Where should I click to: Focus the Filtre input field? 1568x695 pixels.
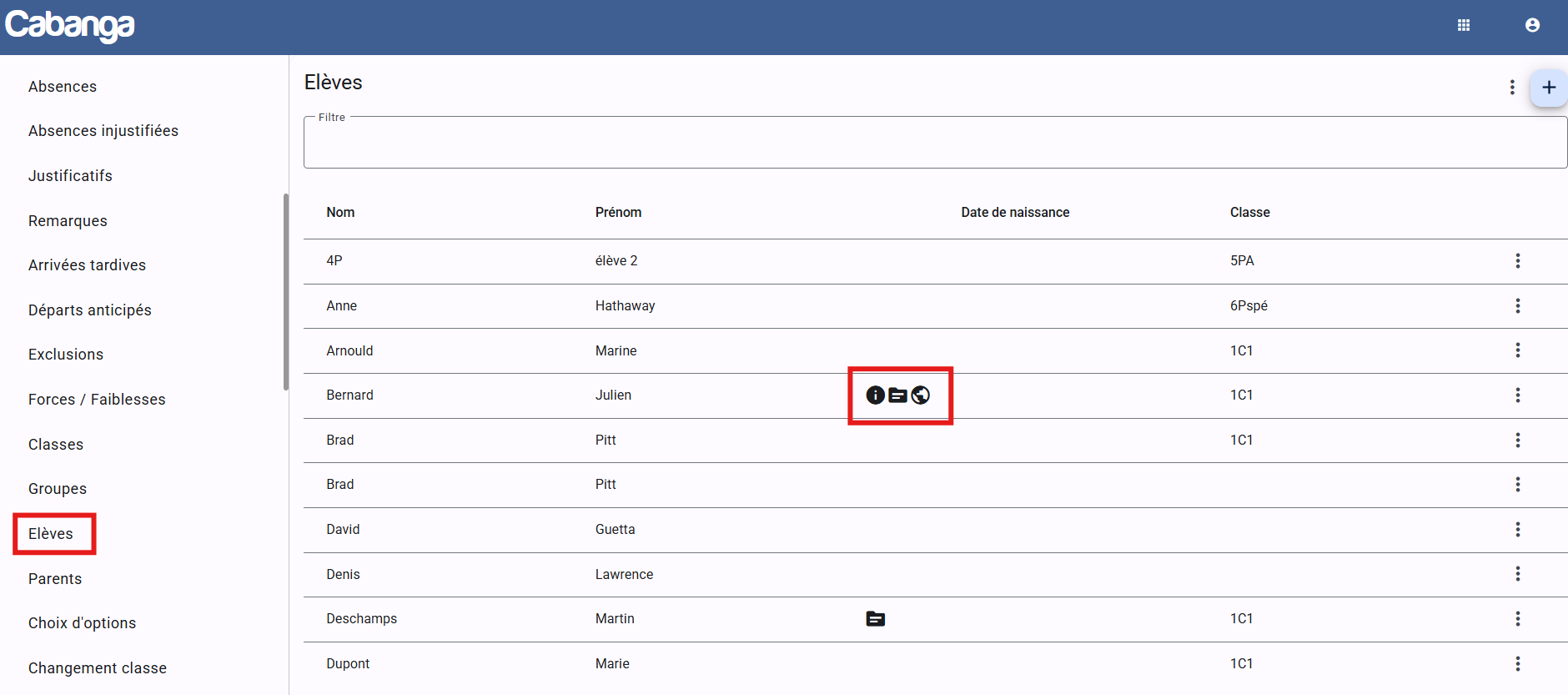click(935, 143)
